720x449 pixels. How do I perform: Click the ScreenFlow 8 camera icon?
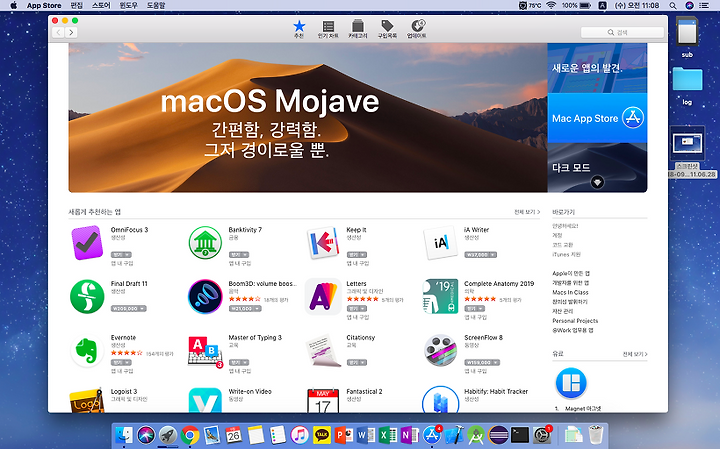pos(440,350)
